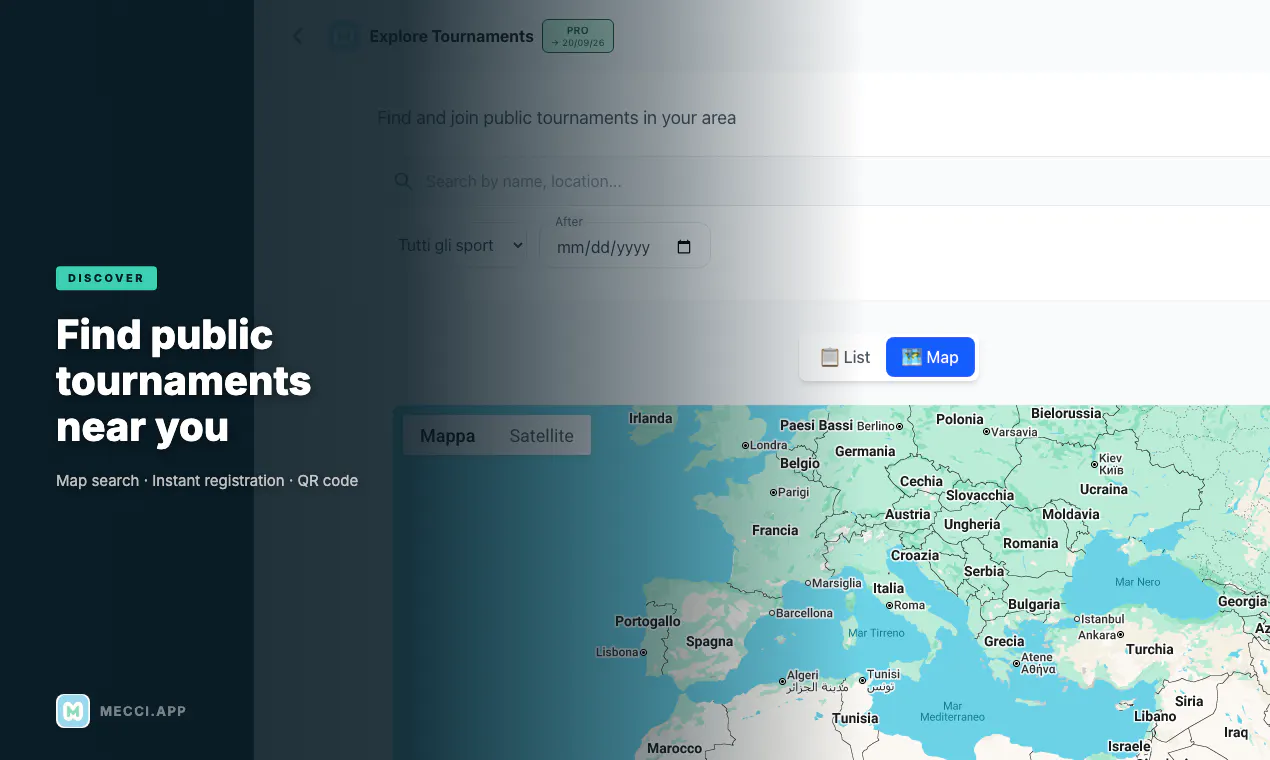Click Germania label on the map

coord(865,451)
